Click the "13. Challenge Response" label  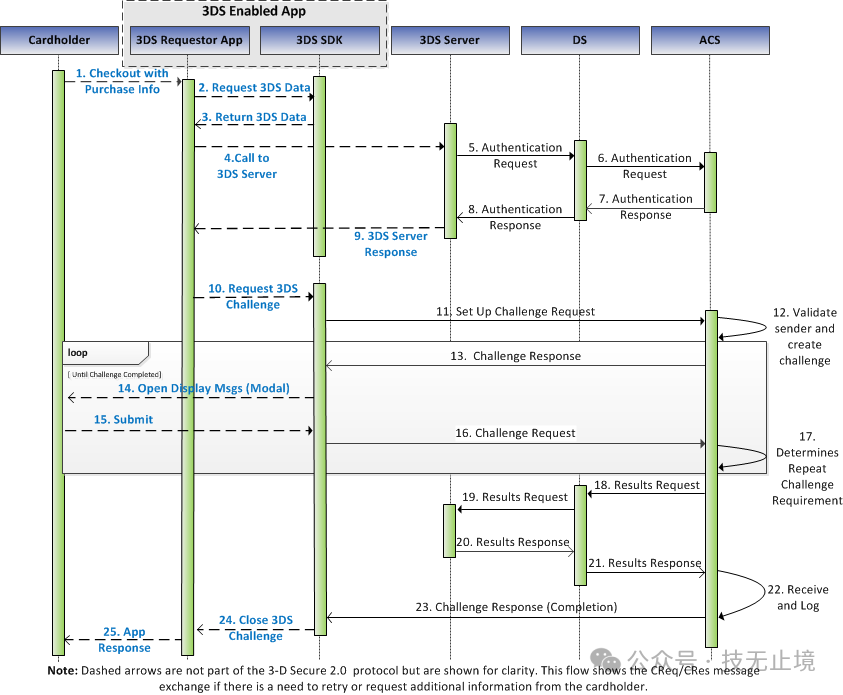pos(516,356)
